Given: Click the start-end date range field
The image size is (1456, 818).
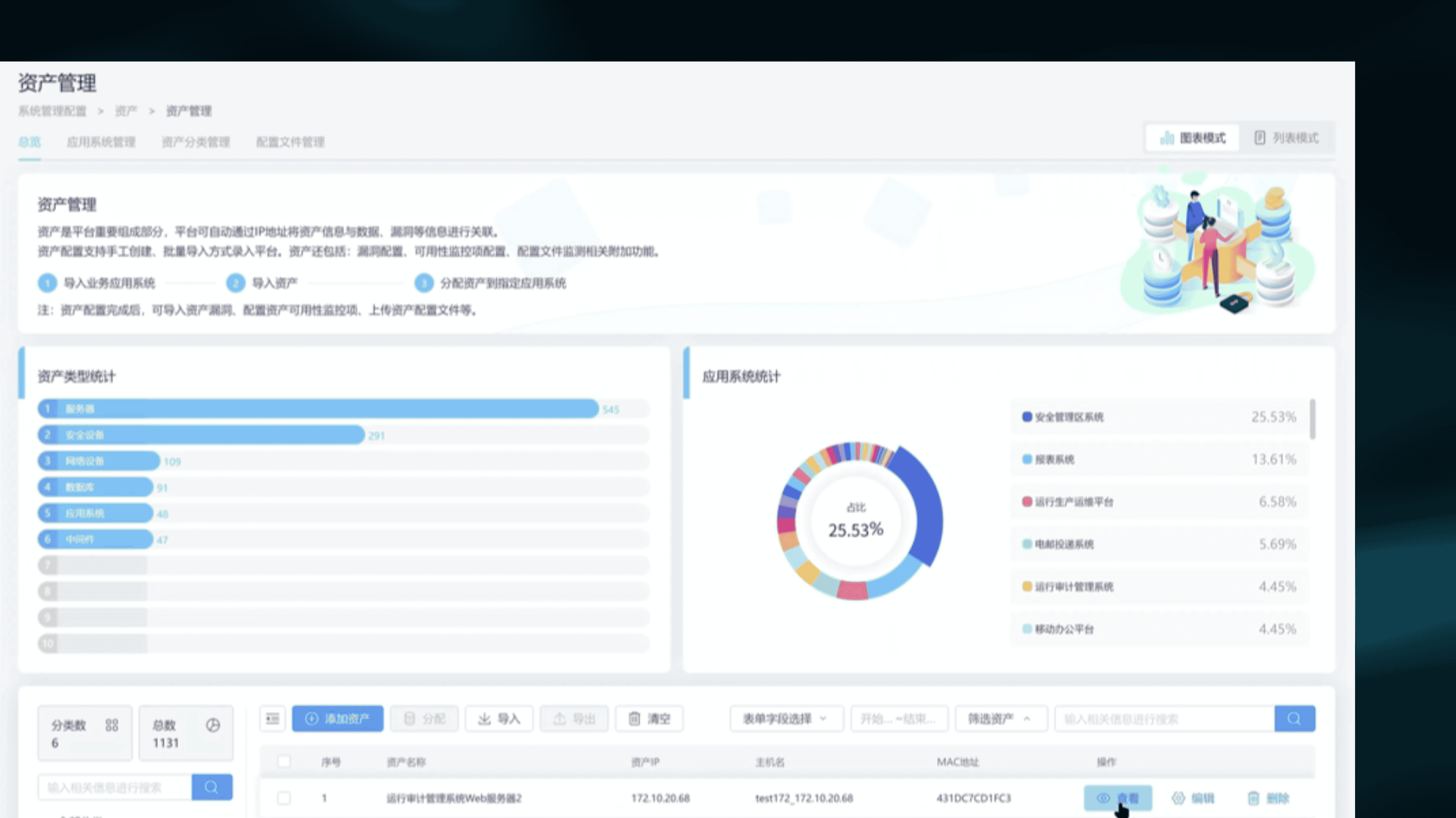Looking at the screenshot, I should click(x=899, y=719).
